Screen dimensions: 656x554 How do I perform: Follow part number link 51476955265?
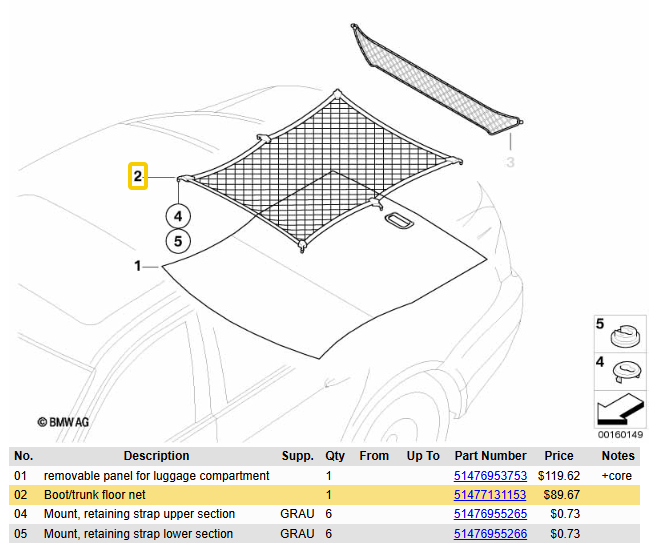[490, 514]
